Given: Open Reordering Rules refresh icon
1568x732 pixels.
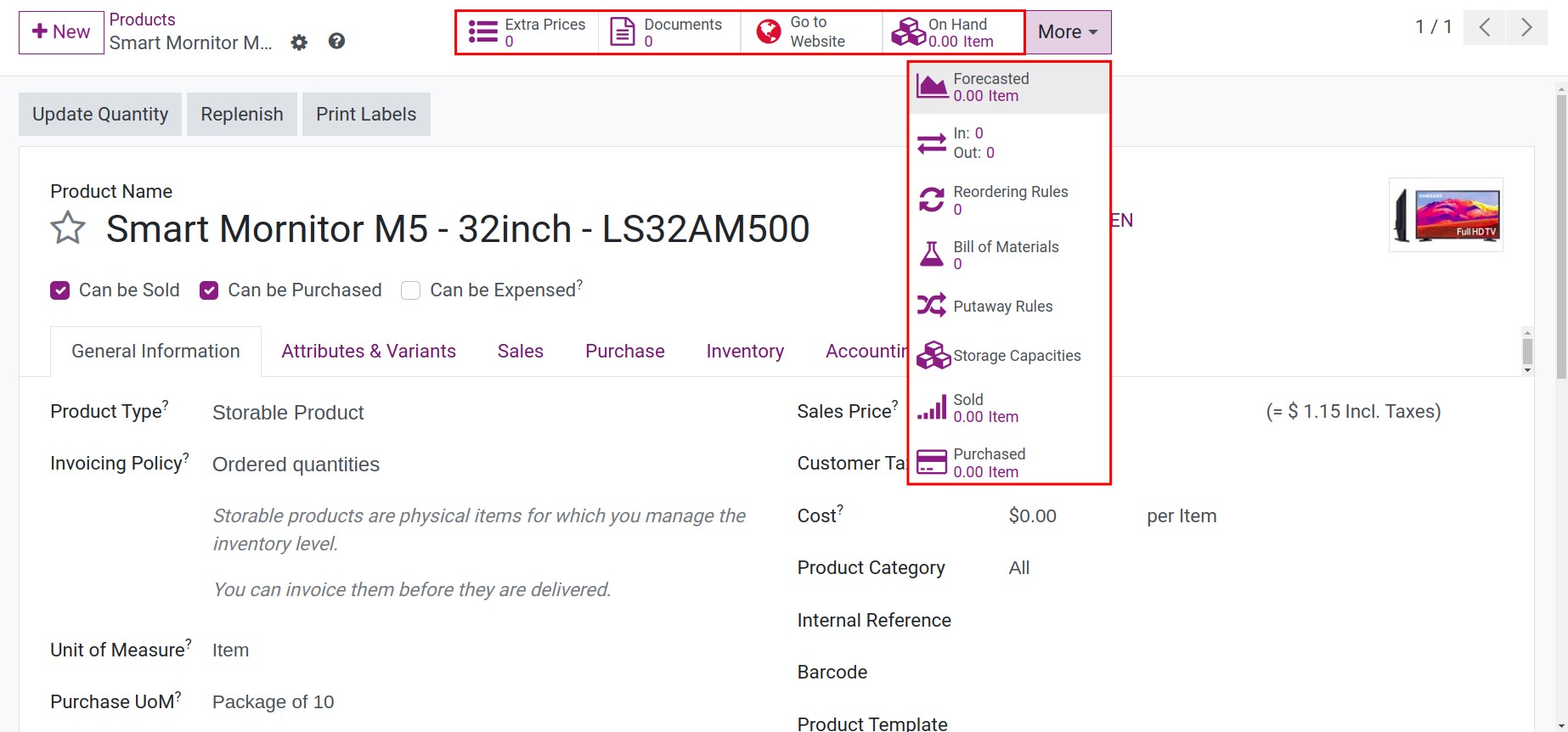Looking at the screenshot, I should coord(932,200).
